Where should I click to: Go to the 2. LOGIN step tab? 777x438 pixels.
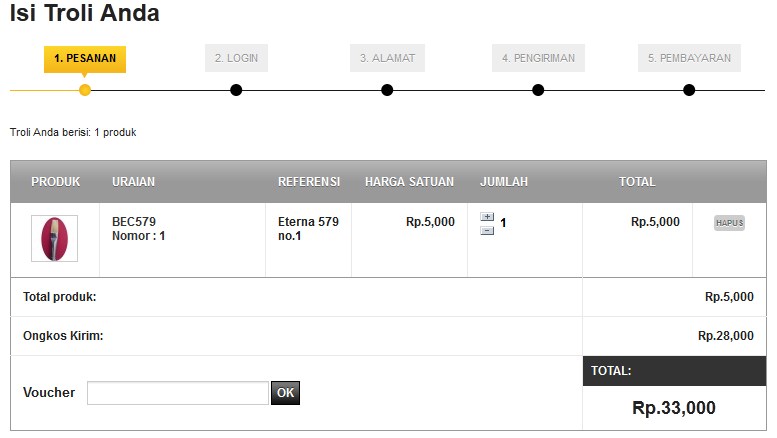[236, 58]
